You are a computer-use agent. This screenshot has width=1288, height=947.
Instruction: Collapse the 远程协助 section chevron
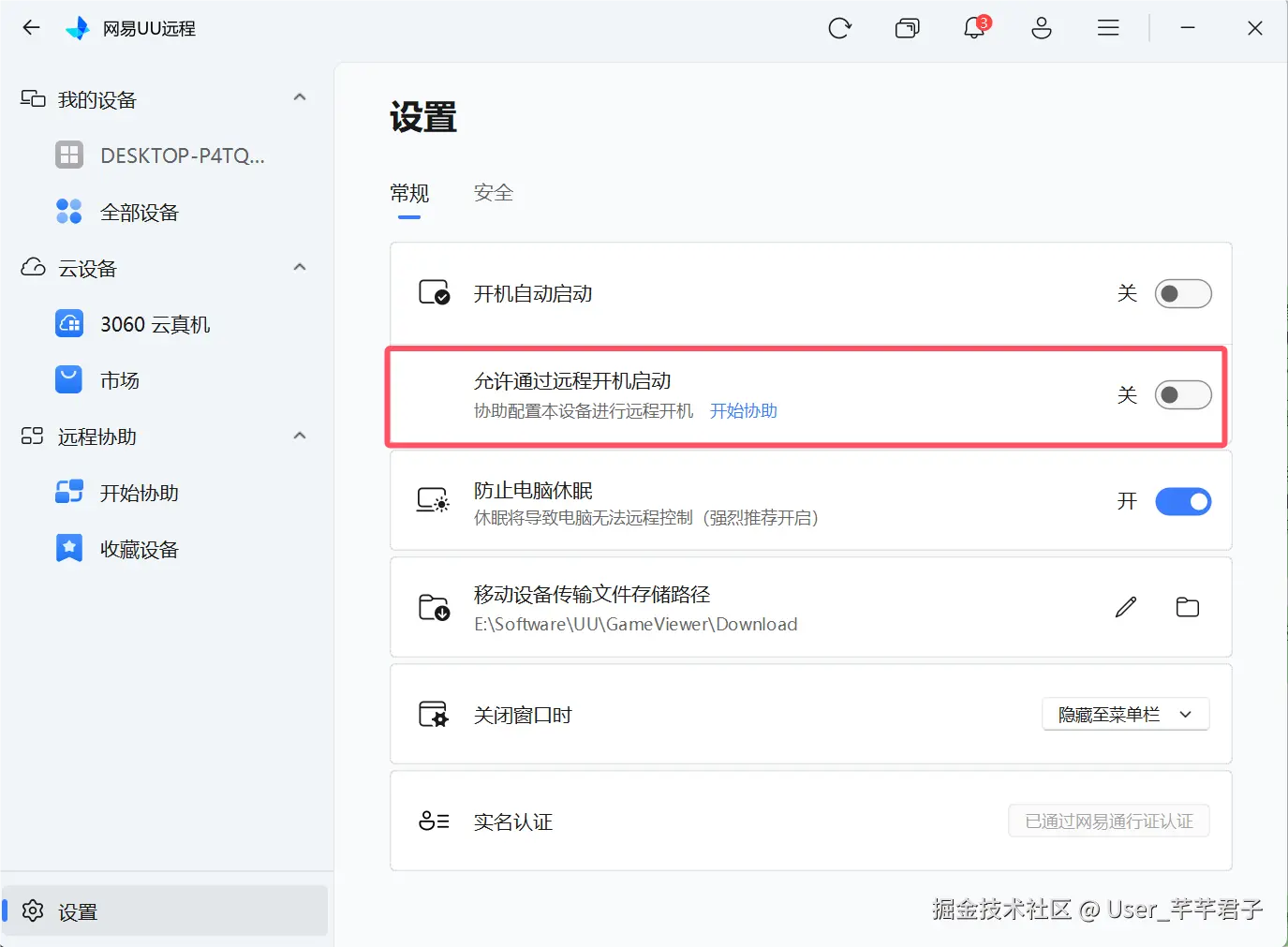[300, 436]
